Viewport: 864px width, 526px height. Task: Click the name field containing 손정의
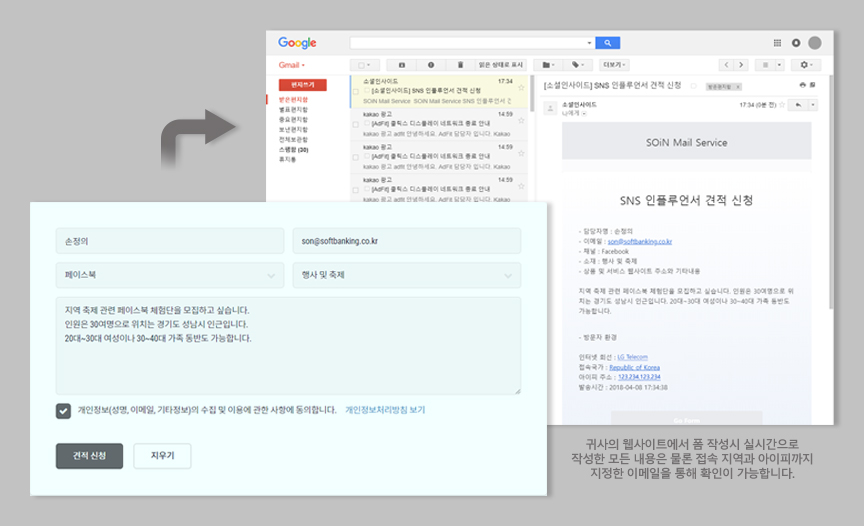coord(170,241)
